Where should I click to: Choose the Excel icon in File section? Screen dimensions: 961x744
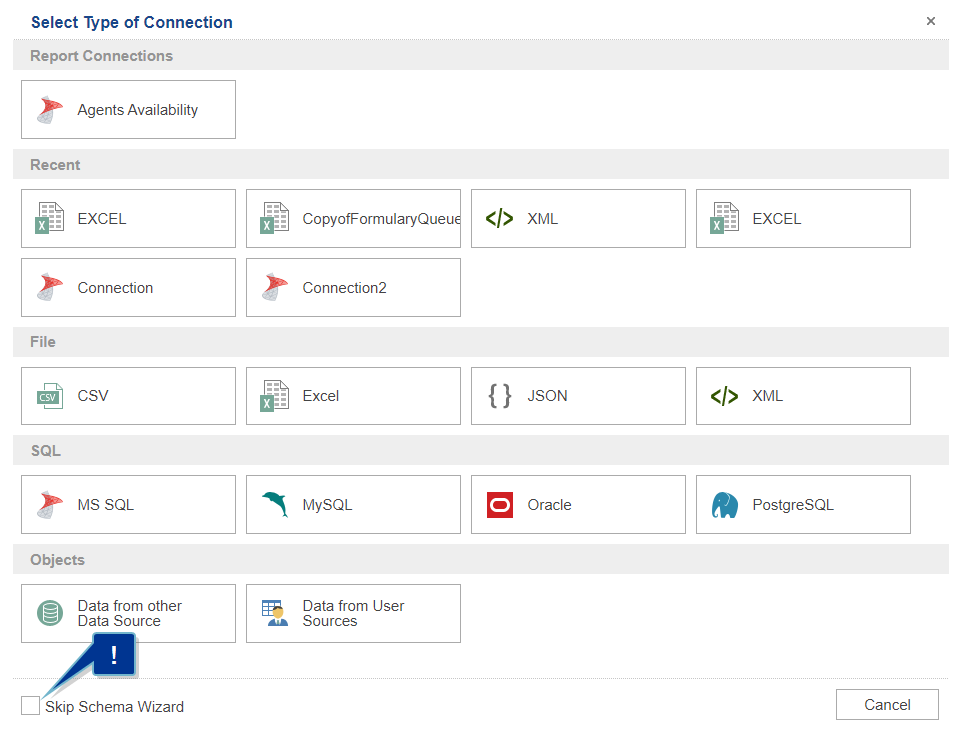coord(275,396)
